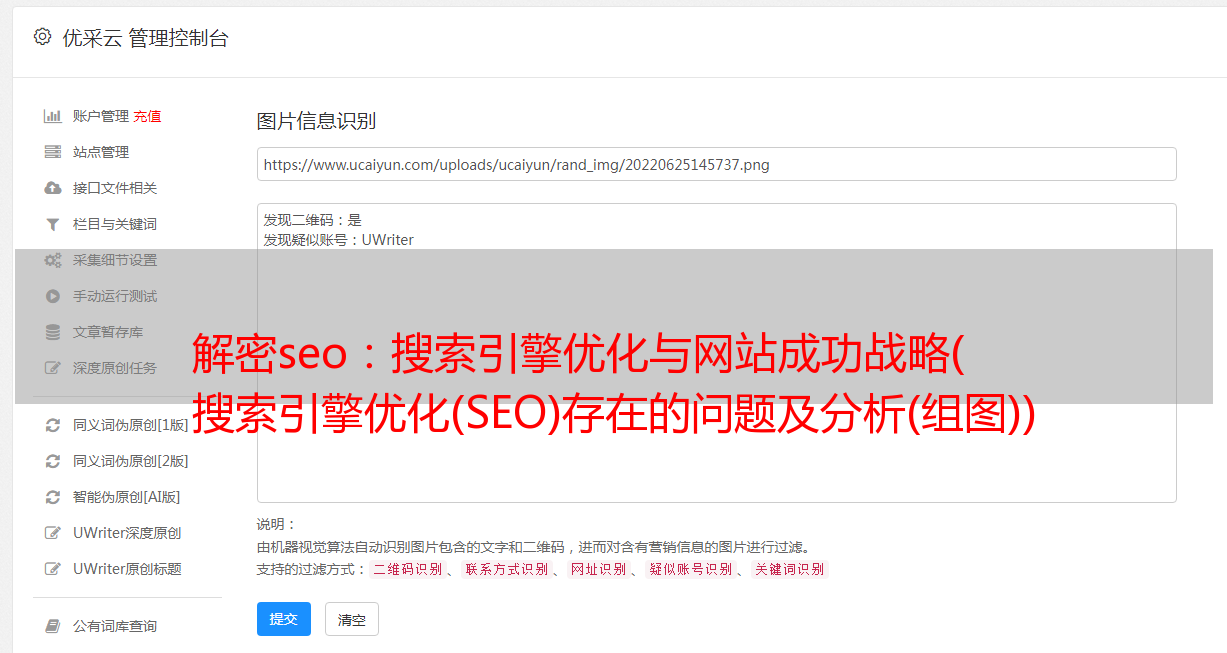Select UWriter深度原创 in sidebar

point(127,533)
